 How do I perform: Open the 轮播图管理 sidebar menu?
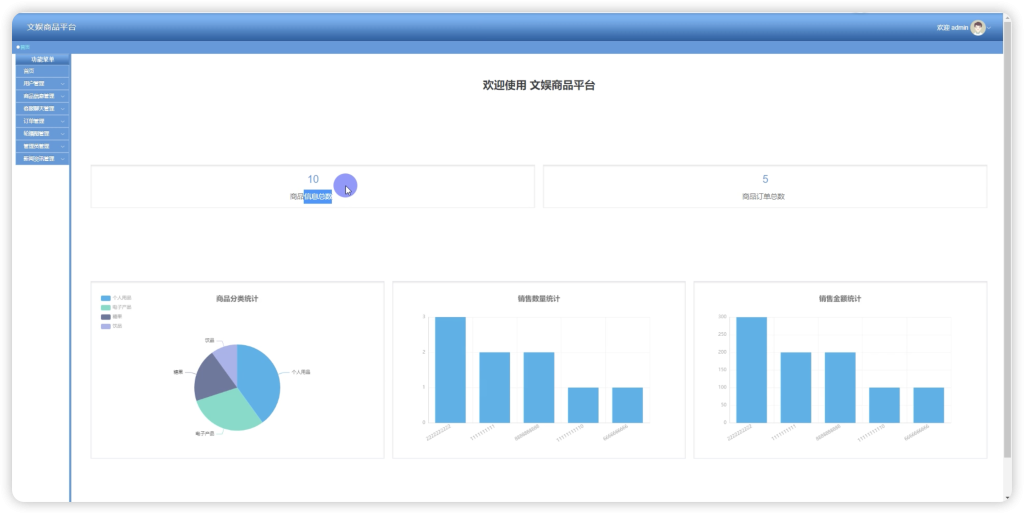42,133
